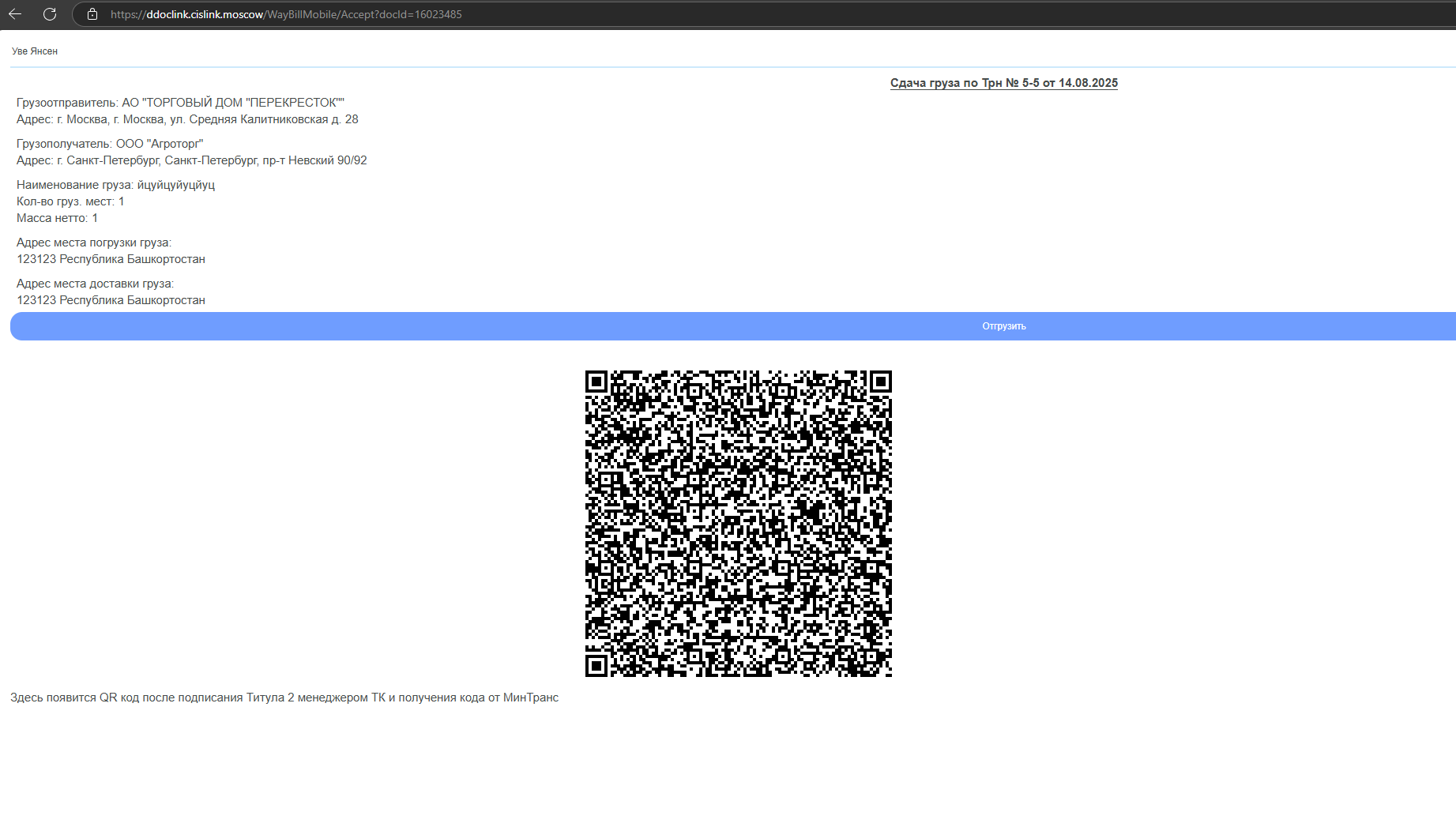1456x816 pixels.
Task: Click the Адрес места доставки груза label
Action: (x=95, y=284)
